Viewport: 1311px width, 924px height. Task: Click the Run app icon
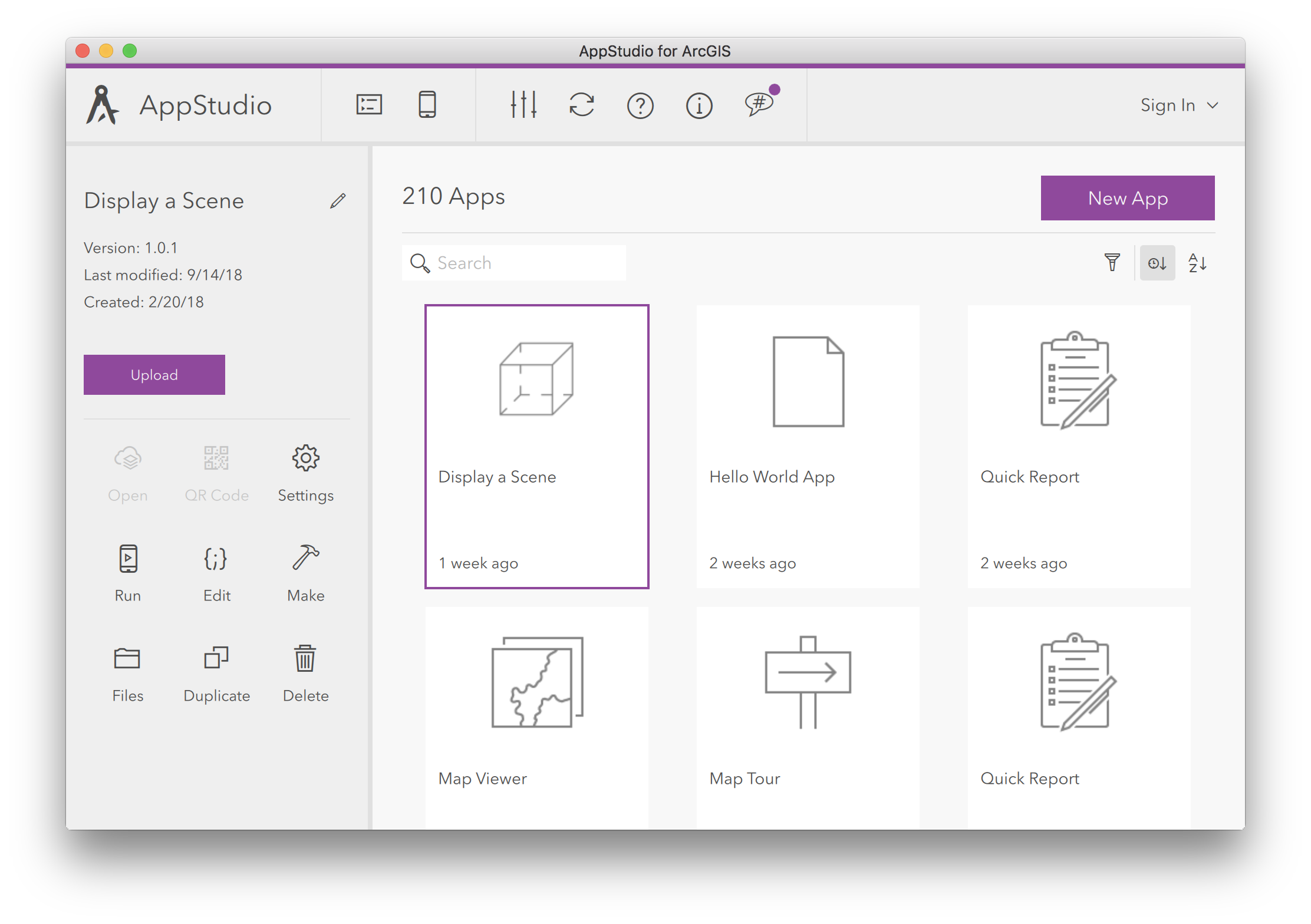128,559
